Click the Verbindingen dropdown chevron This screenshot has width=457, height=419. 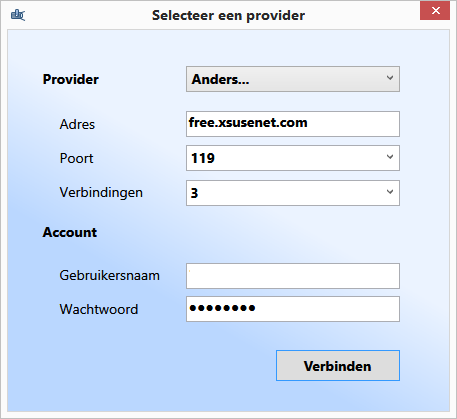390,192
